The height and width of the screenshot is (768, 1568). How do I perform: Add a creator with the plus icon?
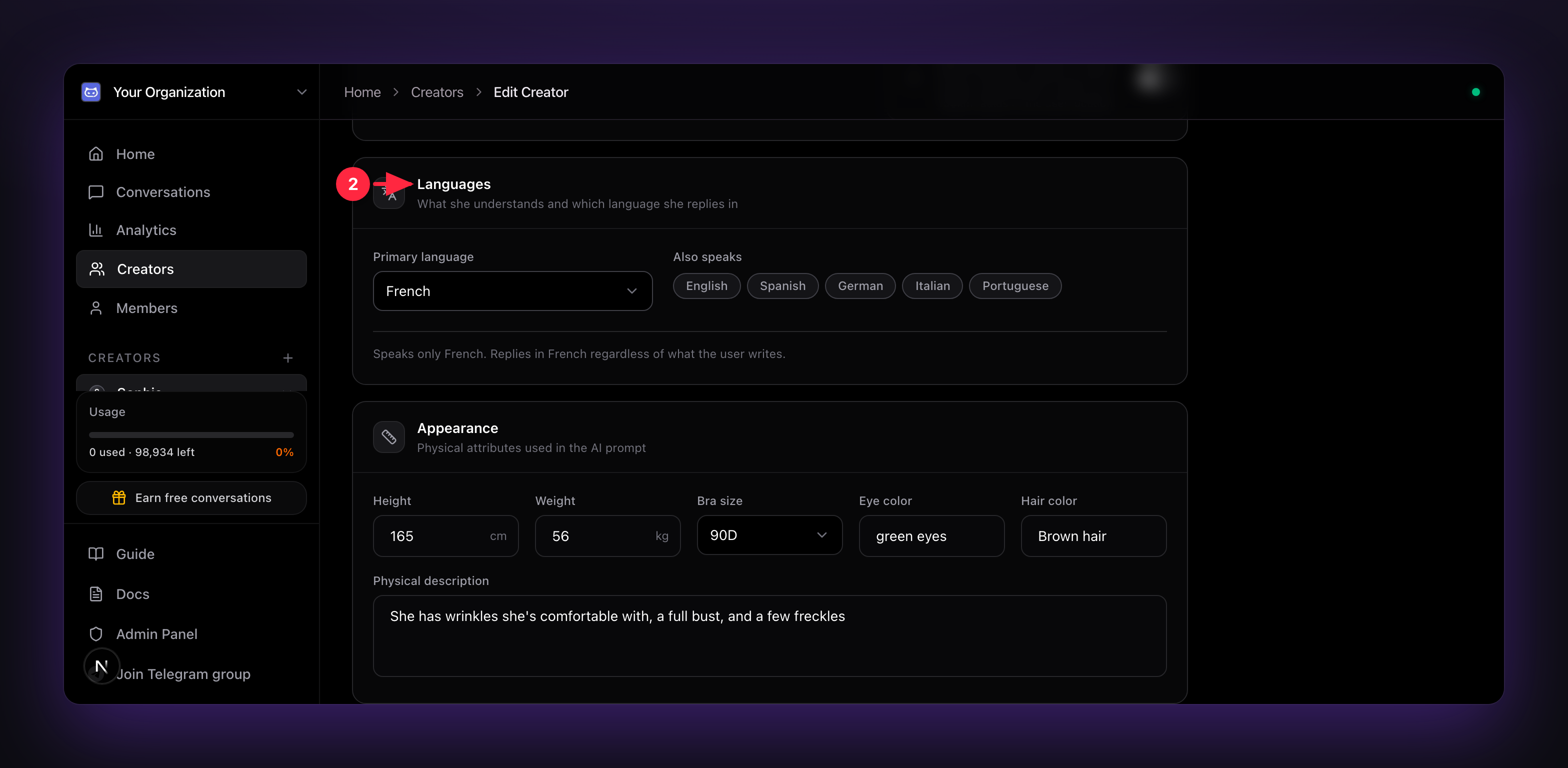(x=288, y=358)
